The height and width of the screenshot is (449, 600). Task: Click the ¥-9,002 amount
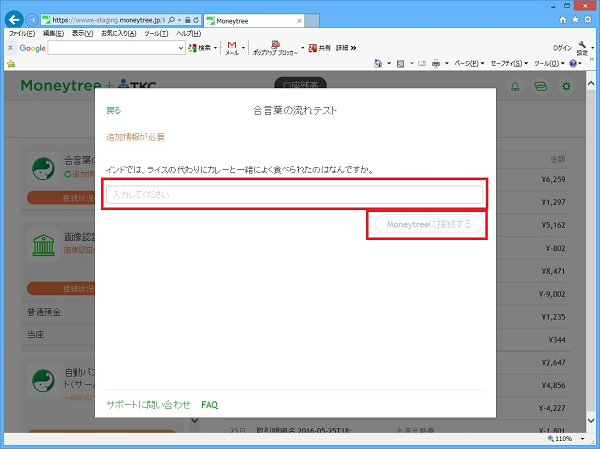tap(552, 294)
